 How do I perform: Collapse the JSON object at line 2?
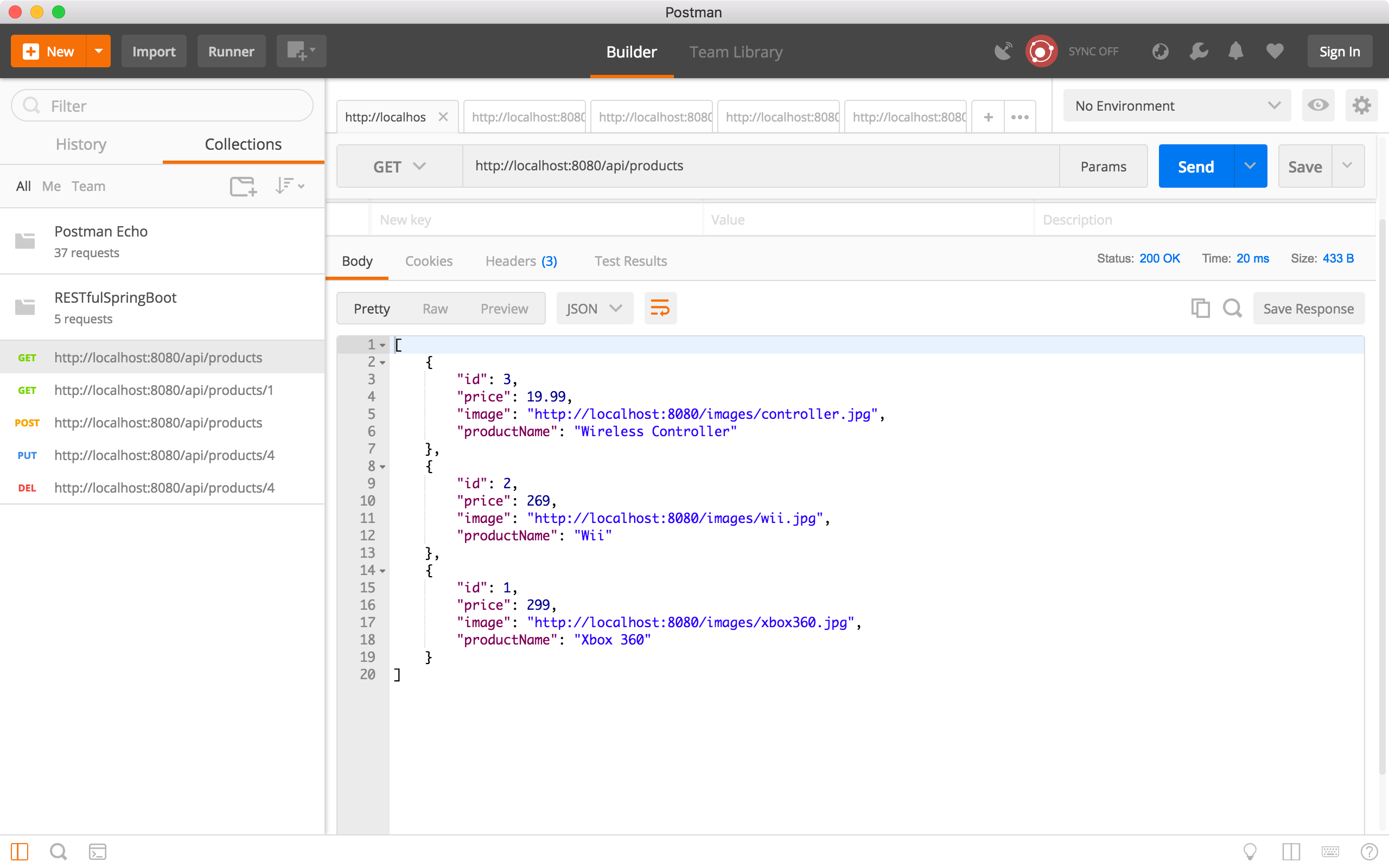point(383,362)
